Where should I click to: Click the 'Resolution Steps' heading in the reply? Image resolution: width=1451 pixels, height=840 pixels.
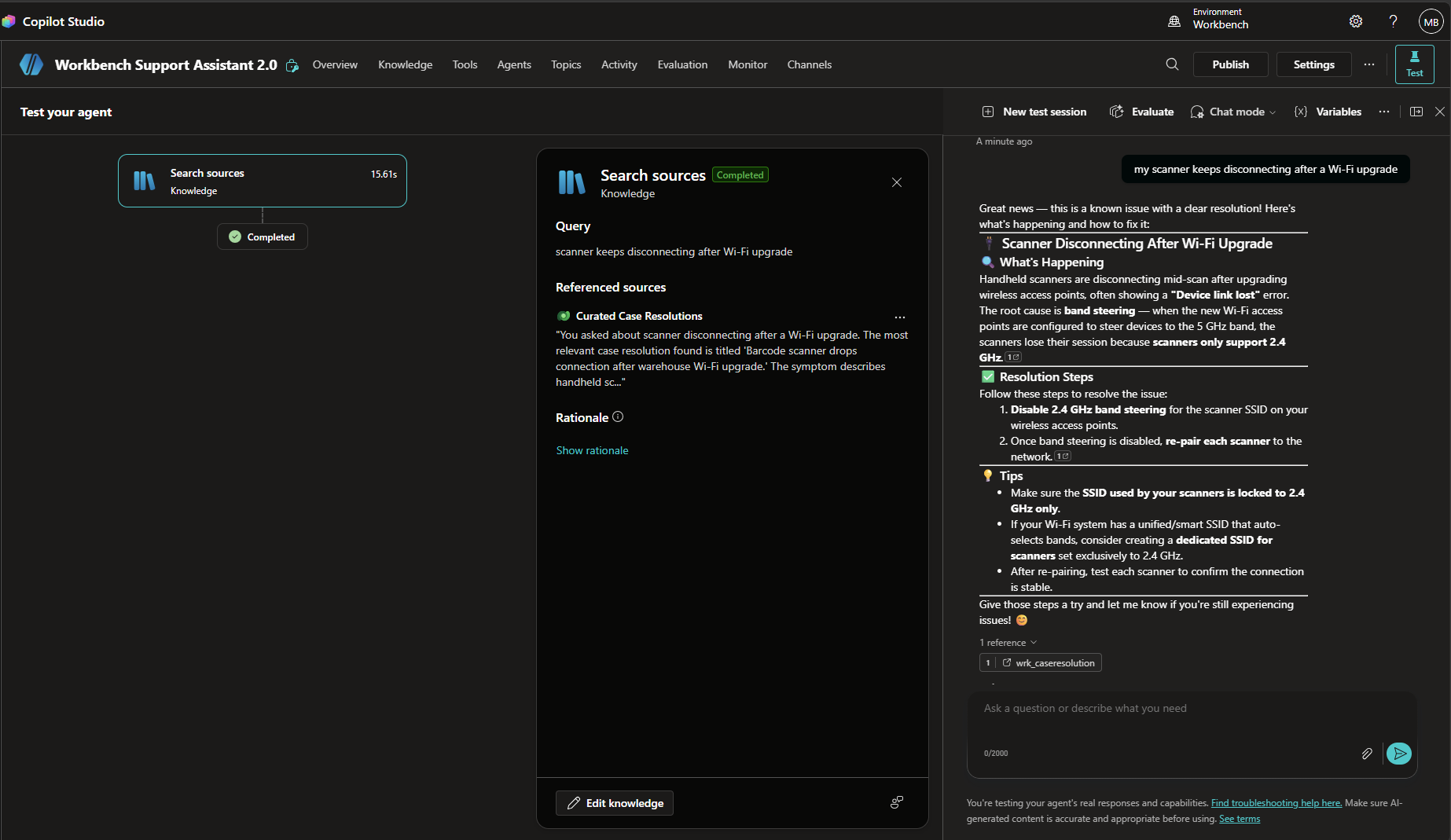click(1046, 377)
